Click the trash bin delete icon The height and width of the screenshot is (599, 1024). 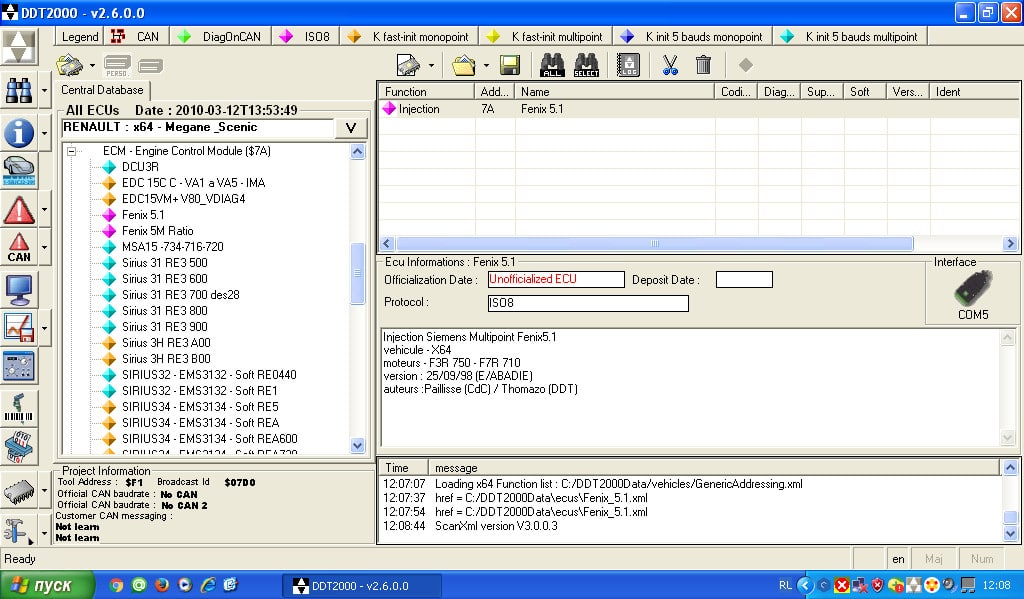(703, 65)
